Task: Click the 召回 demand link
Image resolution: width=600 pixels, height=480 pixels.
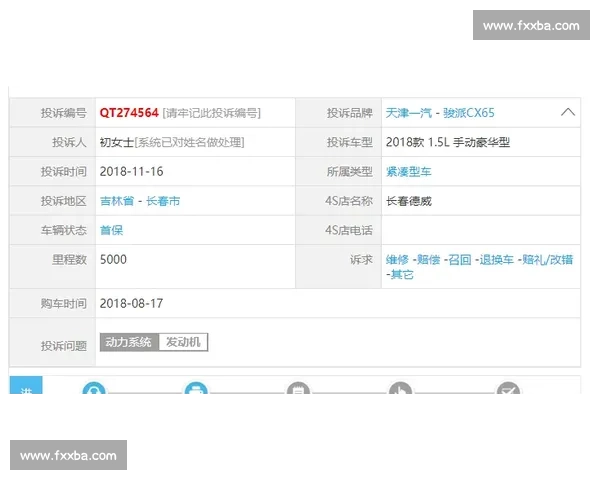Action: pyautogui.click(x=460, y=260)
